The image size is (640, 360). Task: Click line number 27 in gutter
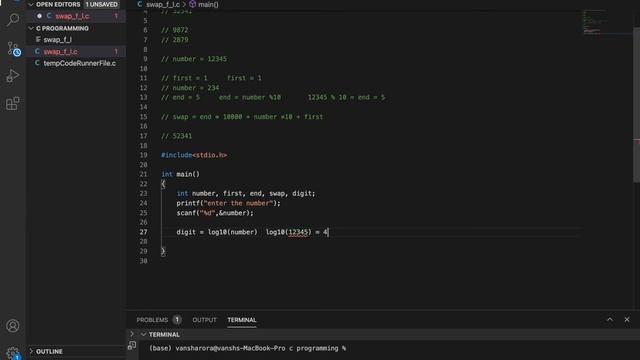[143, 232]
